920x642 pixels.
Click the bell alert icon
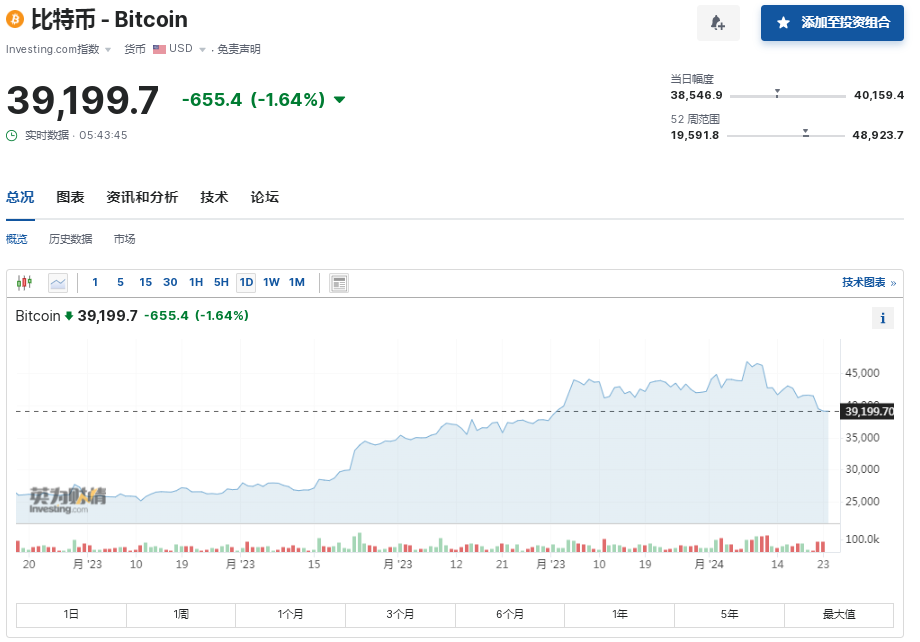[x=718, y=23]
